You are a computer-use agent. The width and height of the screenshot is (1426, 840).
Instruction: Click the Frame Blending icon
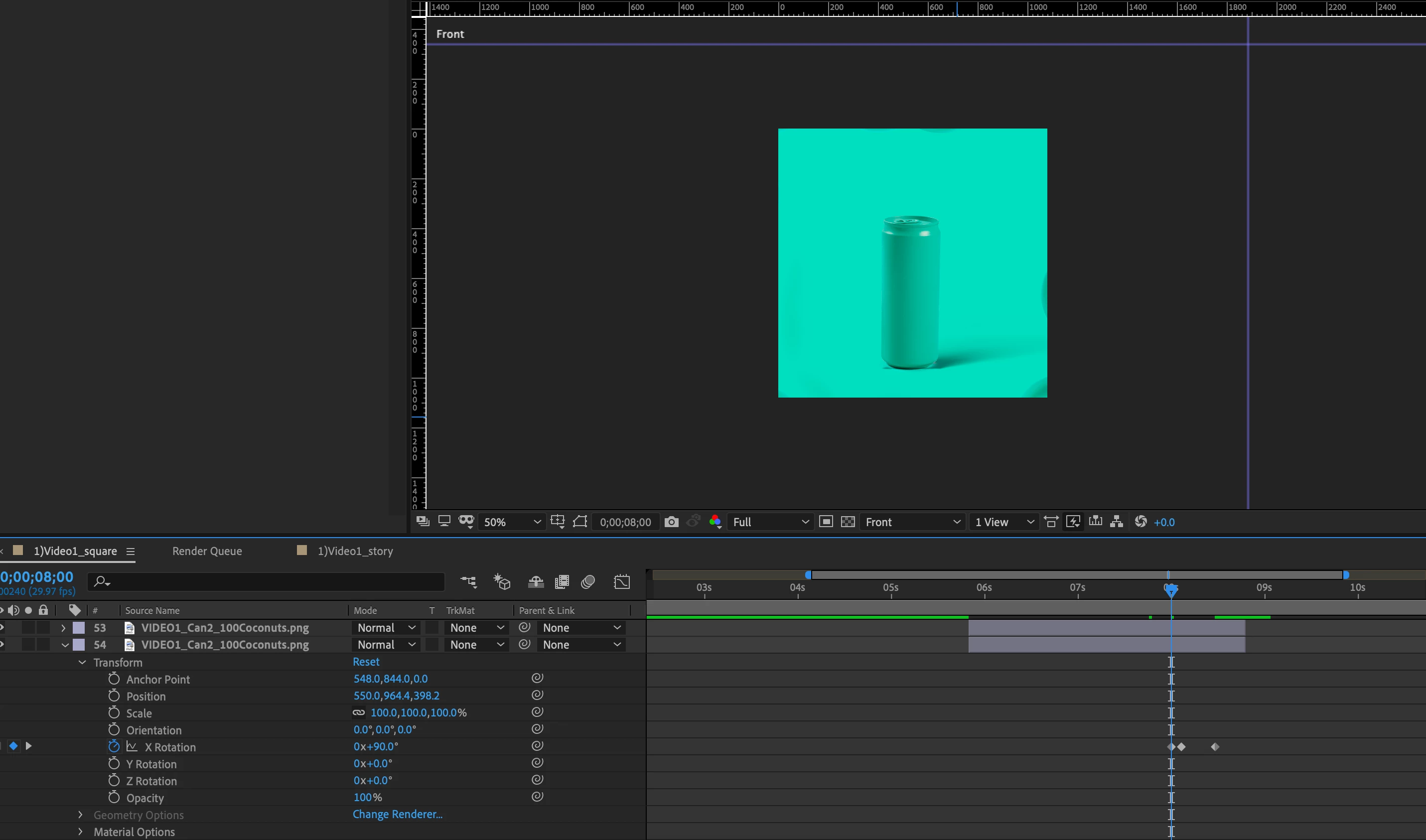pyautogui.click(x=562, y=582)
